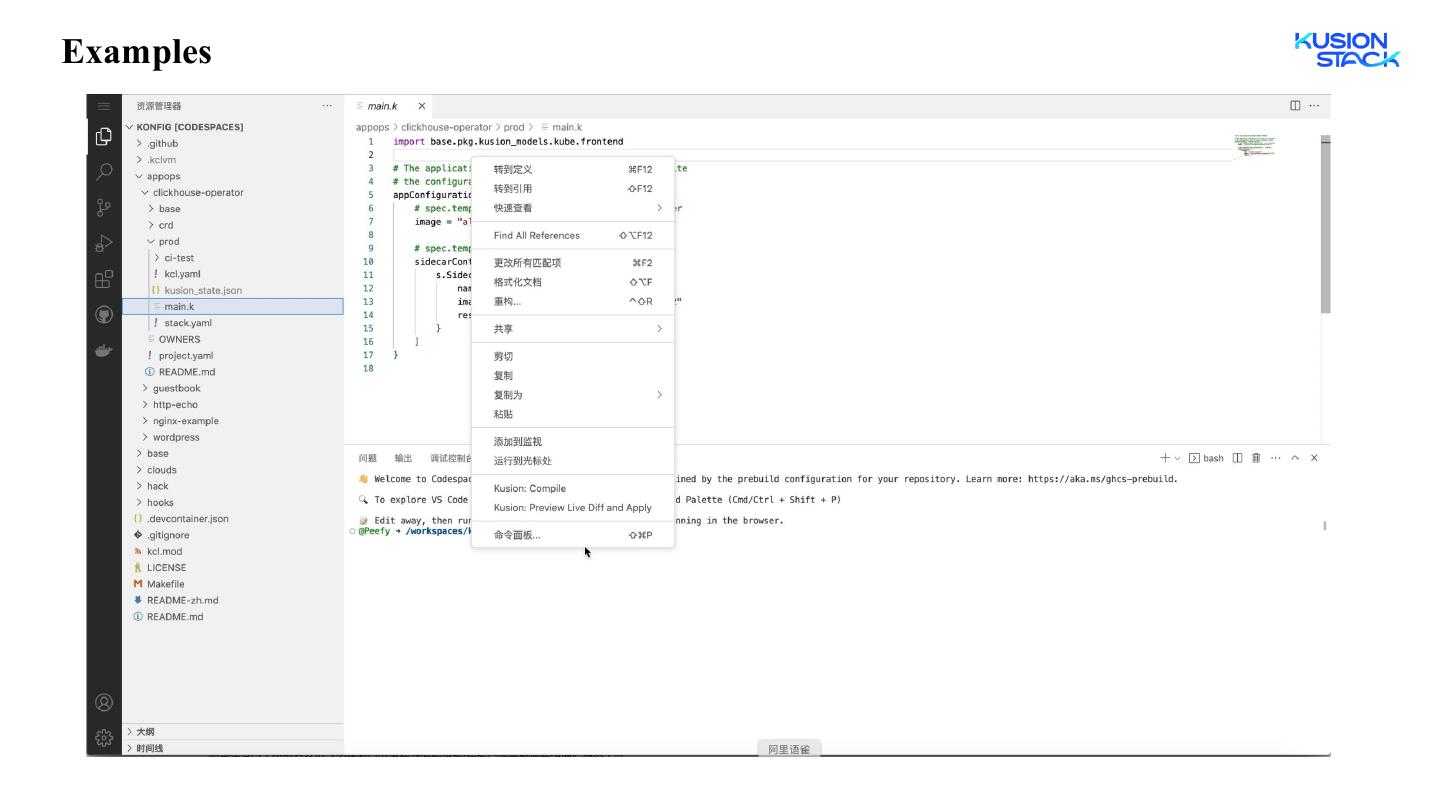1440x810 pixels.
Task: Split the editor with the layout icon
Action: coord(1295,106)
